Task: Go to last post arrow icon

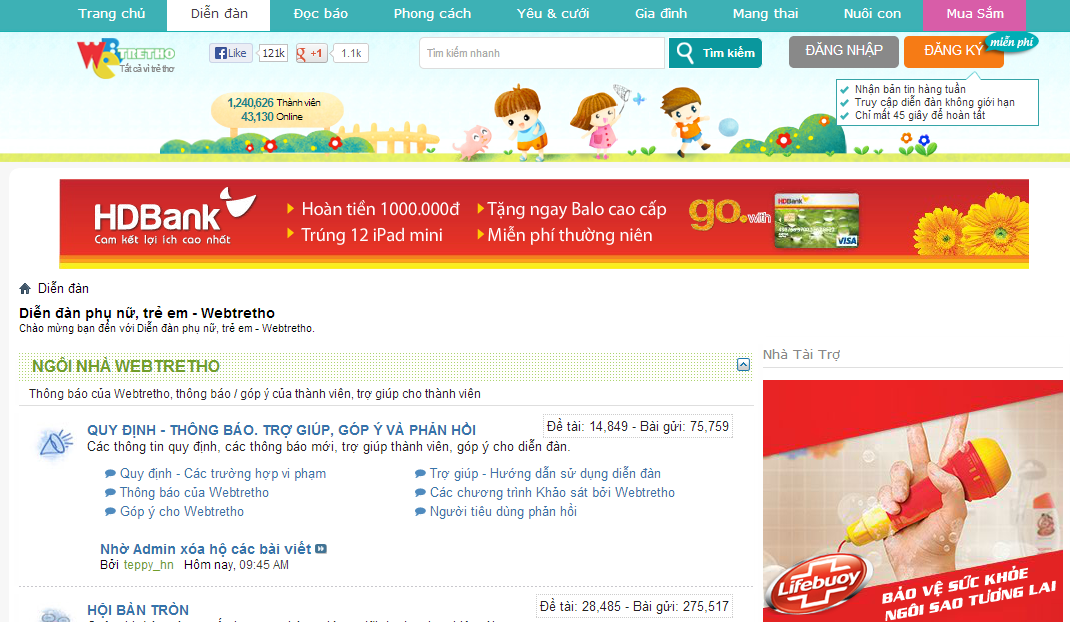Action: click(321, 548)
